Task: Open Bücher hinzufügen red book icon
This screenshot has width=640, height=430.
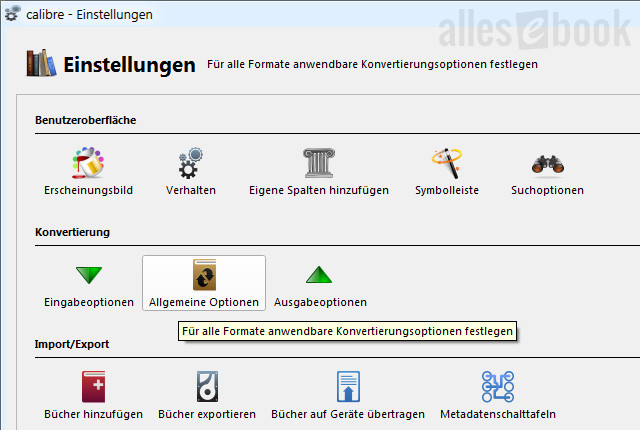Action: 93,387
